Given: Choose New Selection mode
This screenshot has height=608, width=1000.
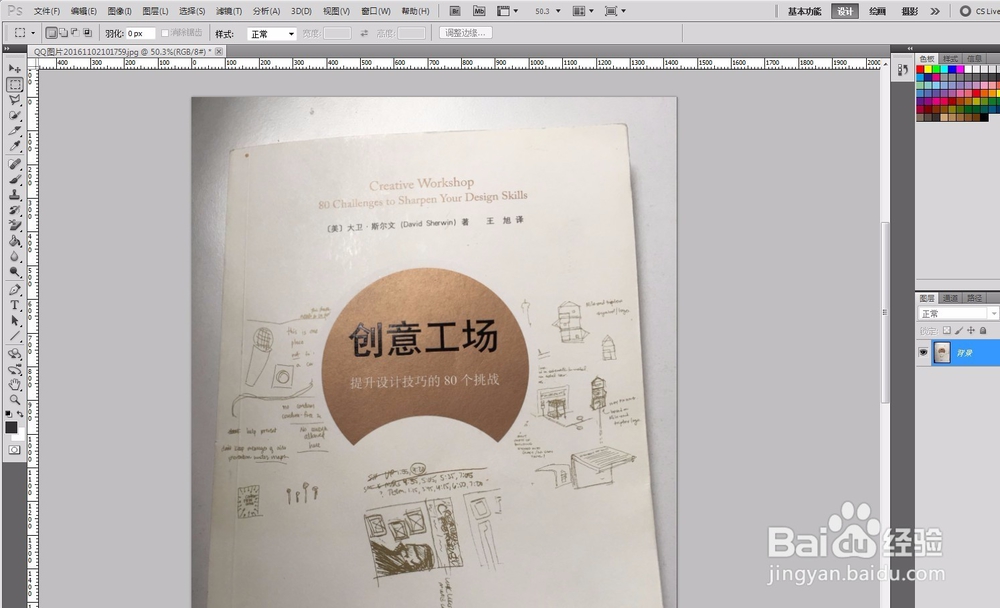Looking at the screenshot, I should [x=52, y=33].
